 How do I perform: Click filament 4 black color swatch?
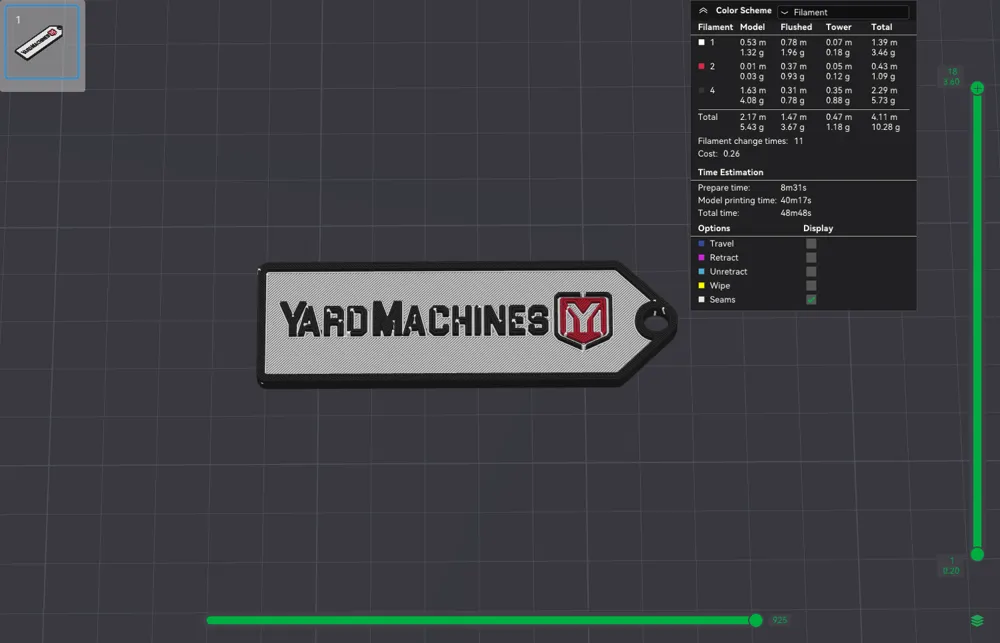(x=702, y=91)
